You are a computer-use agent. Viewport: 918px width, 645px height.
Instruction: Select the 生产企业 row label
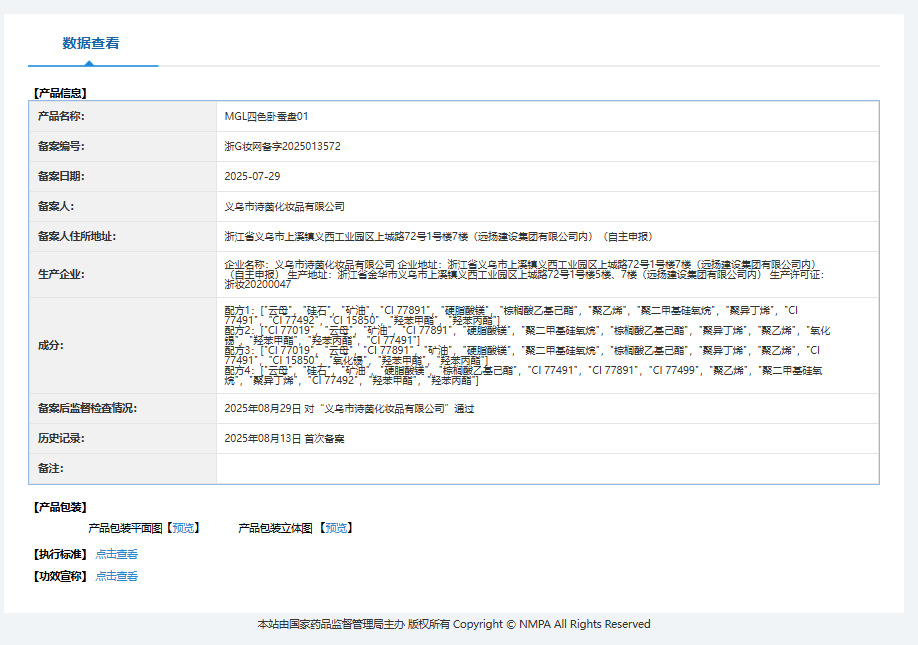pyautogui.click(x=61, y=275)
